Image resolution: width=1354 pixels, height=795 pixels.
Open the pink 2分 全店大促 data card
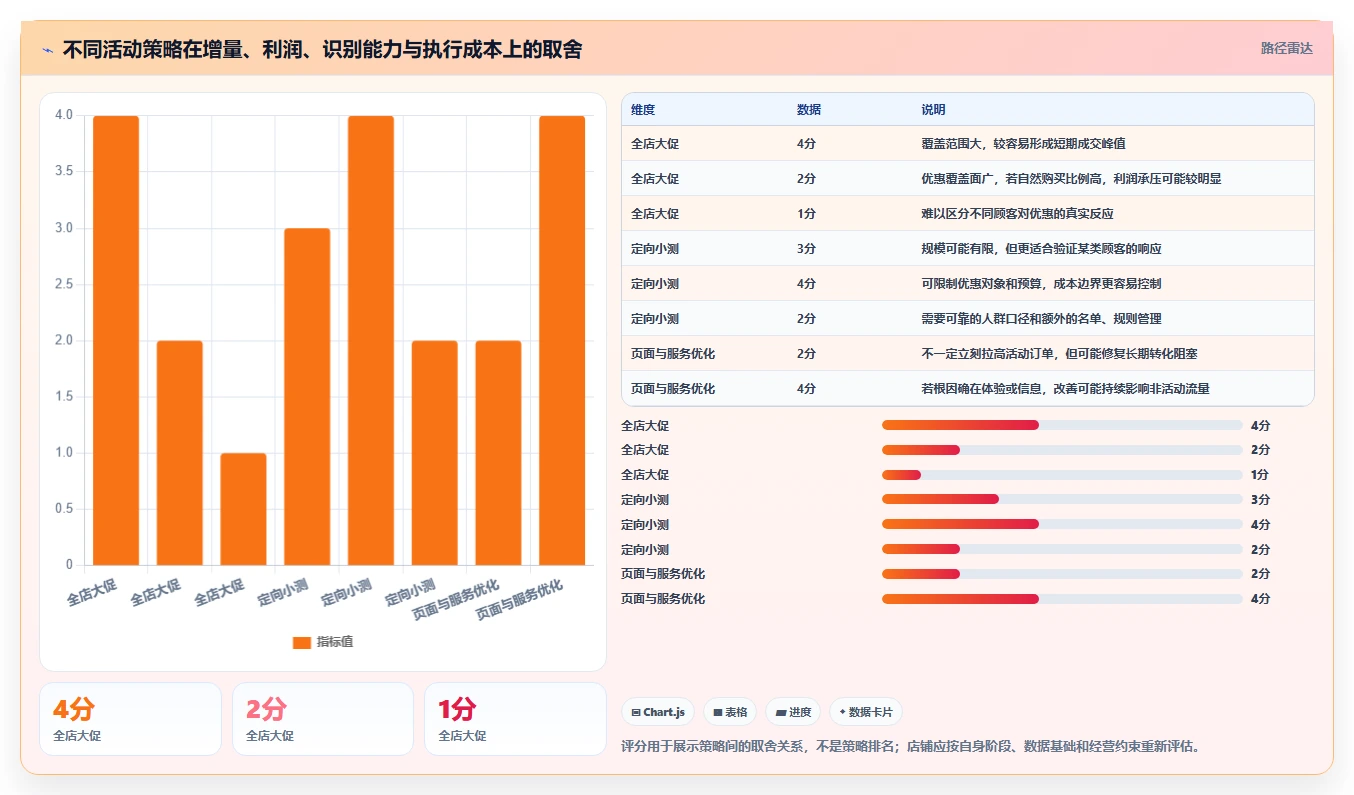pyautogui.click(x=323, y=719)
